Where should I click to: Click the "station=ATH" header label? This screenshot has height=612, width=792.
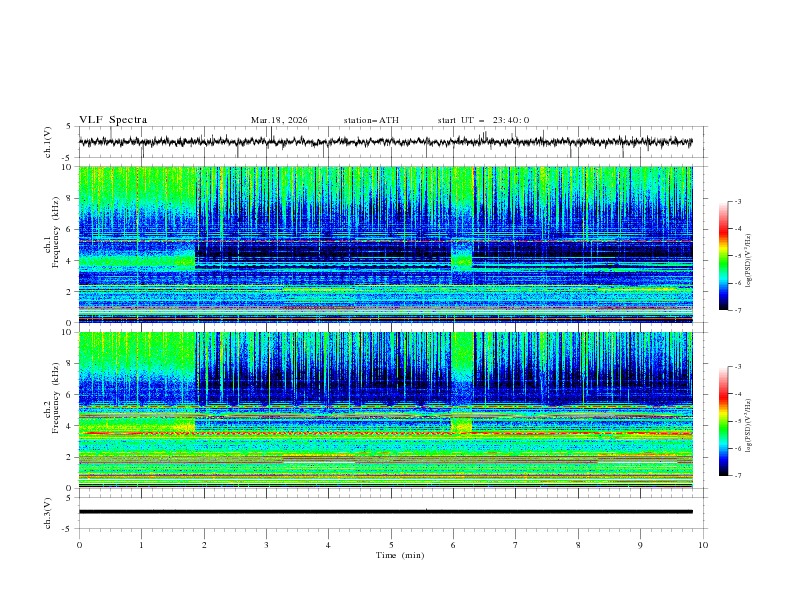[371, 120]
